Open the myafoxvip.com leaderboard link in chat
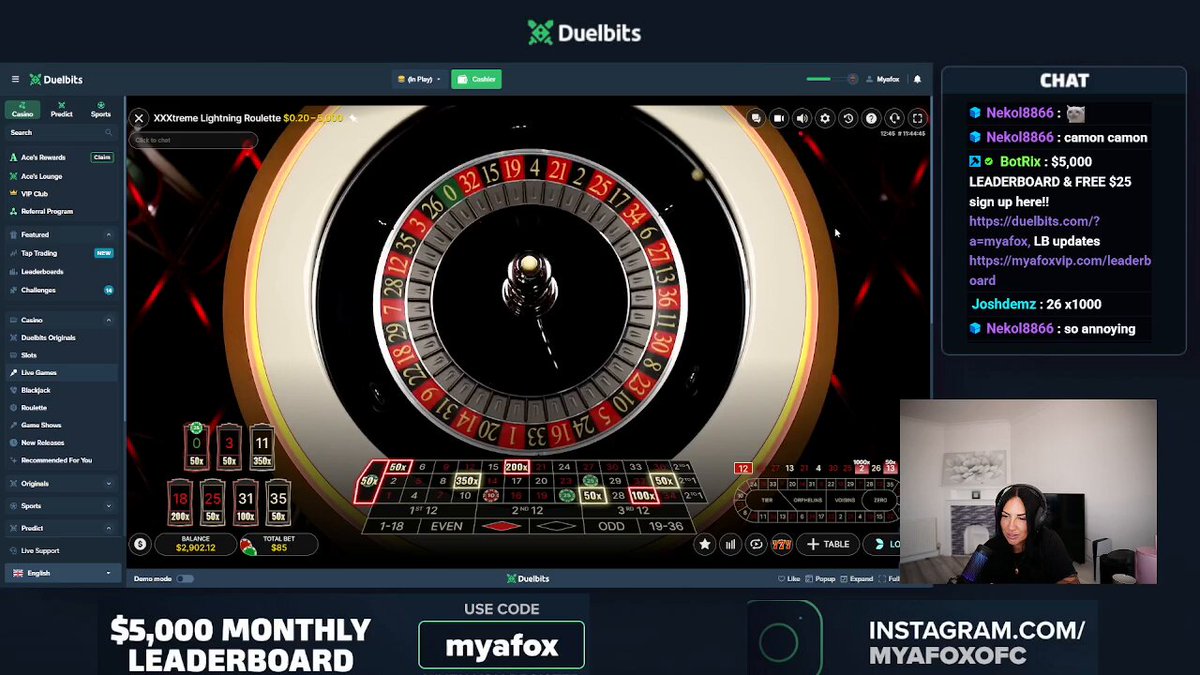Screen dimensions: 1200x675 pos(1060,271)
